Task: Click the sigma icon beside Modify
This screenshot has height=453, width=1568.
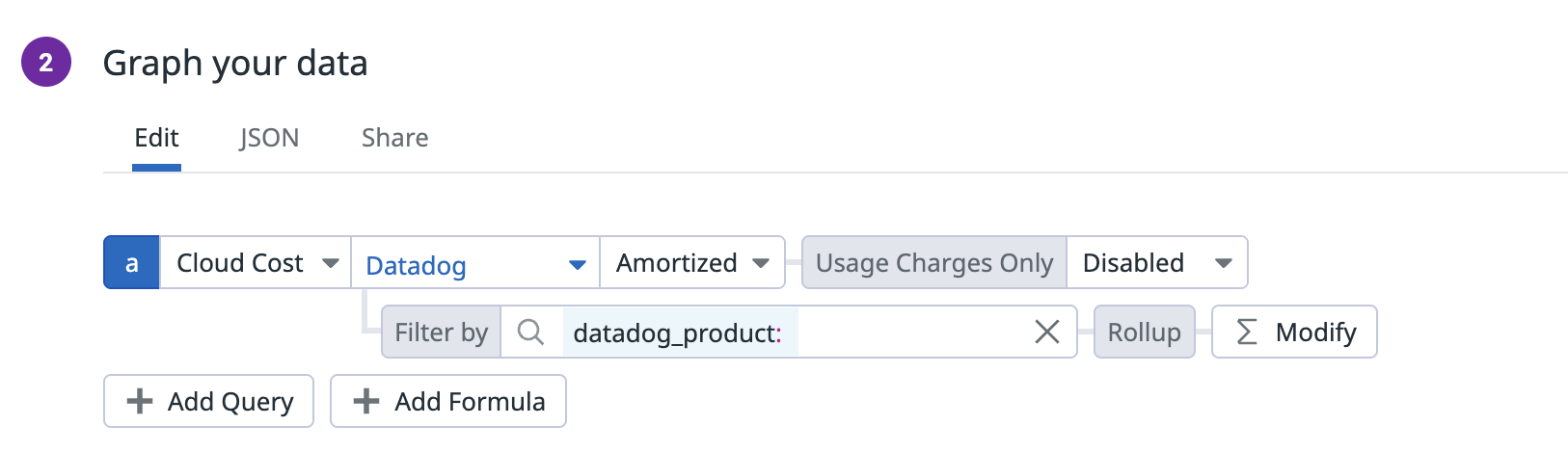Action: click(x=1247, y=332)
